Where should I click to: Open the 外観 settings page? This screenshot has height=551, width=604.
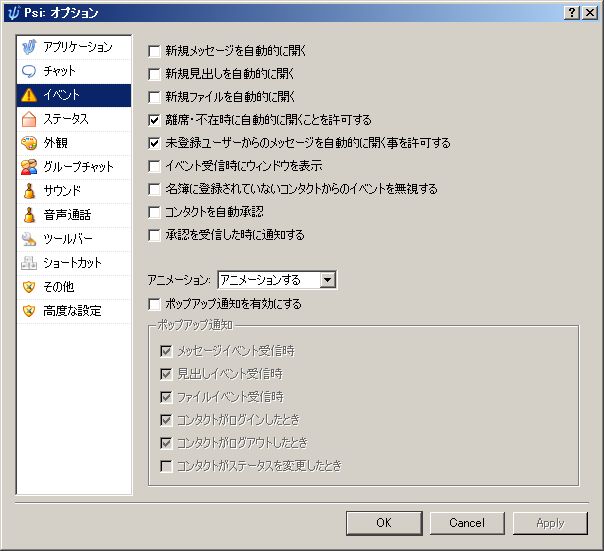click(74, 143)
